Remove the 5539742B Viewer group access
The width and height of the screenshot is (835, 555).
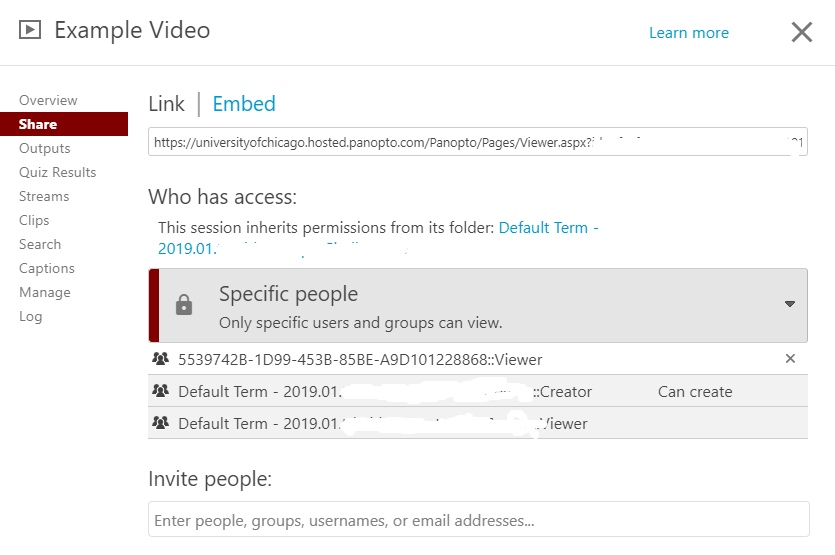coord(790,359)
